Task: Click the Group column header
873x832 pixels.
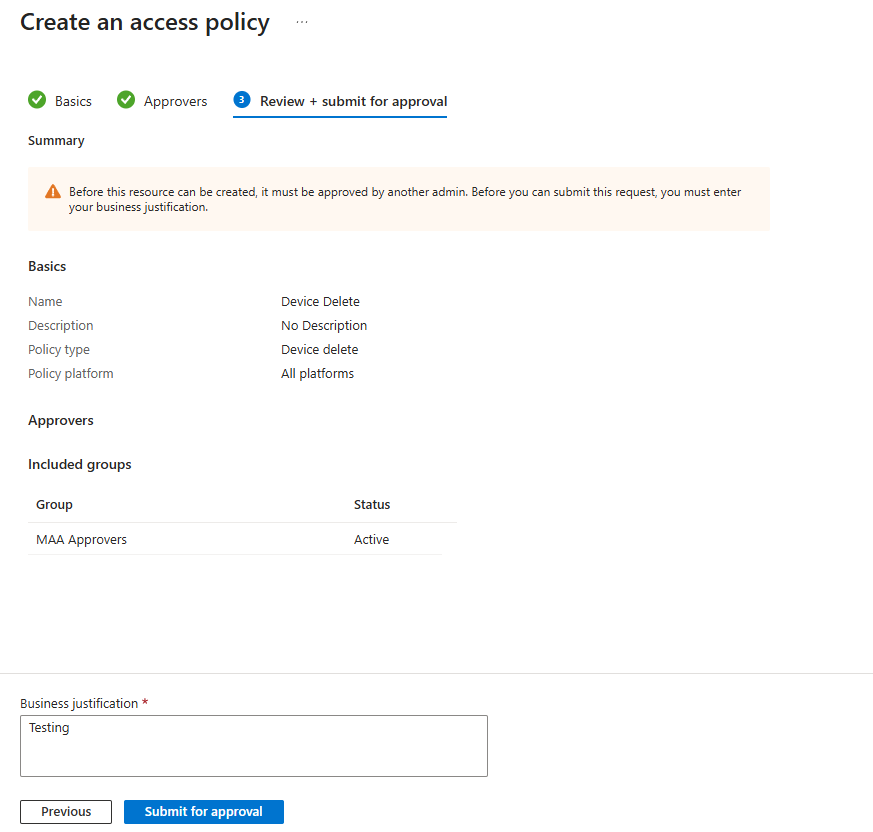Action: (55, 505)
